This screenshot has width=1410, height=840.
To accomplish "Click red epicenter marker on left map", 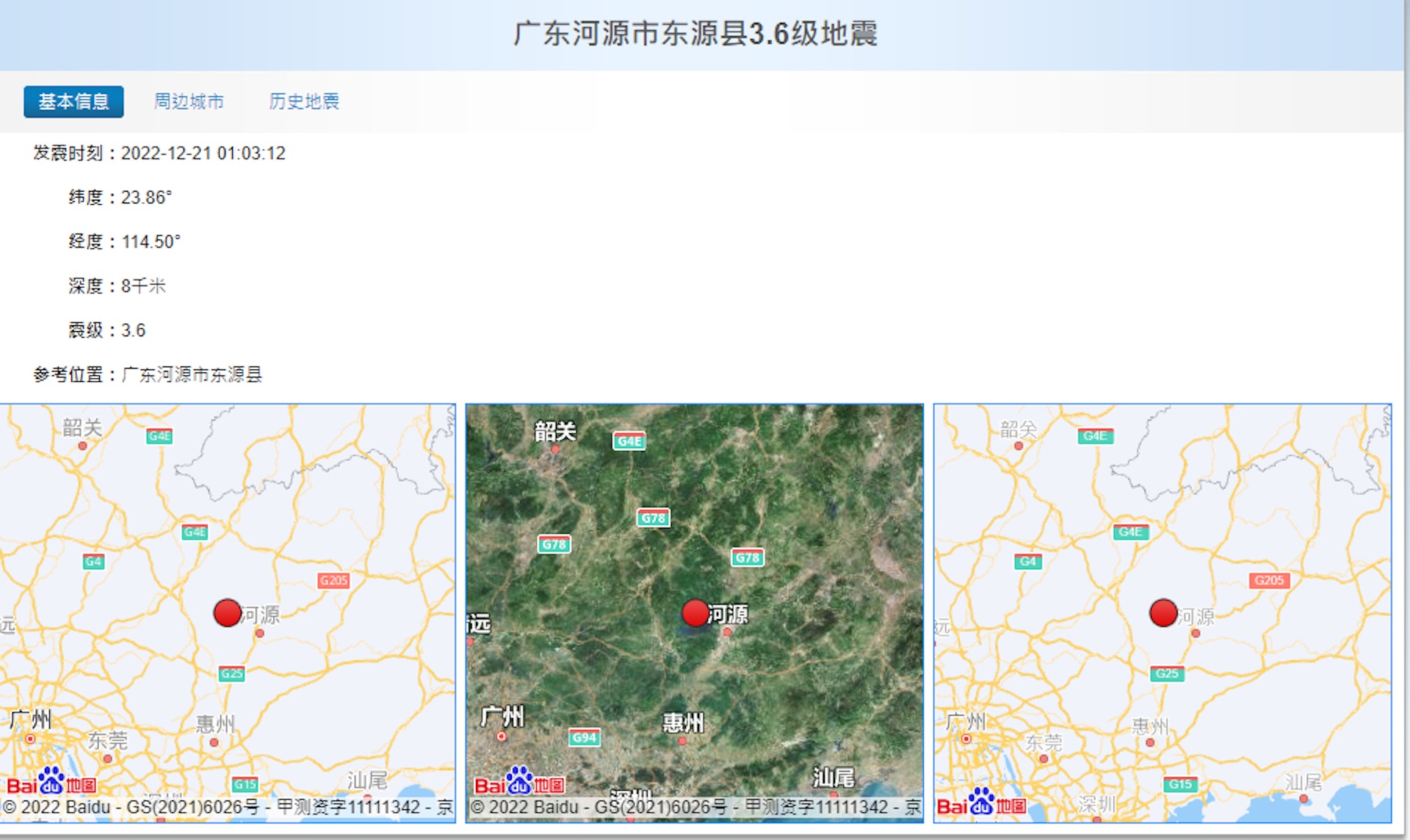I will tap(227, 612).
